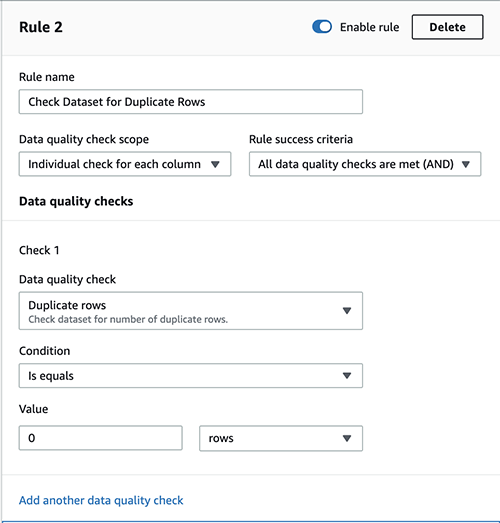The width and height of the screenshot is (500, 523).
Task: Open the Condition dropdown showing Is equals
Action: (191, 376)
